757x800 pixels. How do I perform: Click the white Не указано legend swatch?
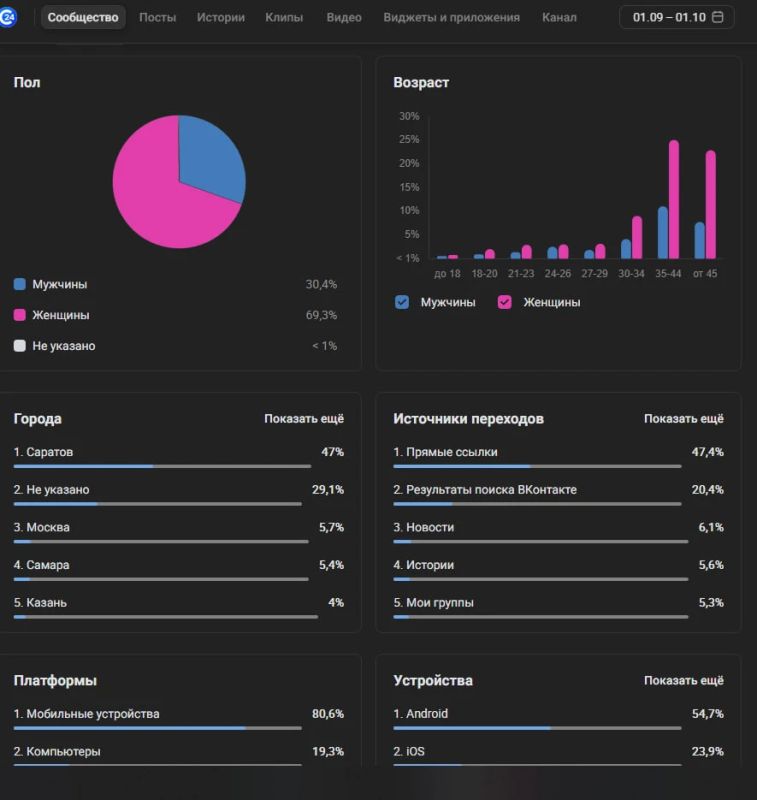(19, 345)
